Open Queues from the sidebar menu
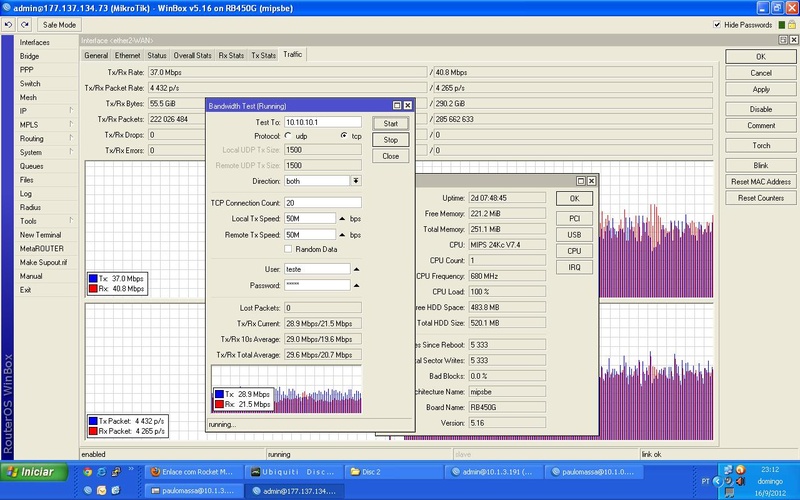Image resolution: width=800 pixels, height=500 pixels. point(31,166)
